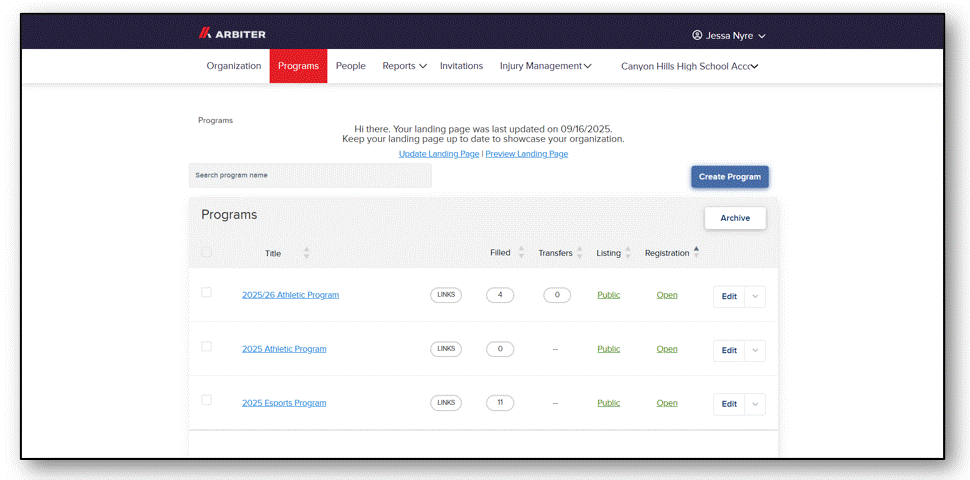This screenshot has width=970, height=480.
Task: Expand Edit options arrow for 2025/26 Athletic Program
Action: point(755,296)
